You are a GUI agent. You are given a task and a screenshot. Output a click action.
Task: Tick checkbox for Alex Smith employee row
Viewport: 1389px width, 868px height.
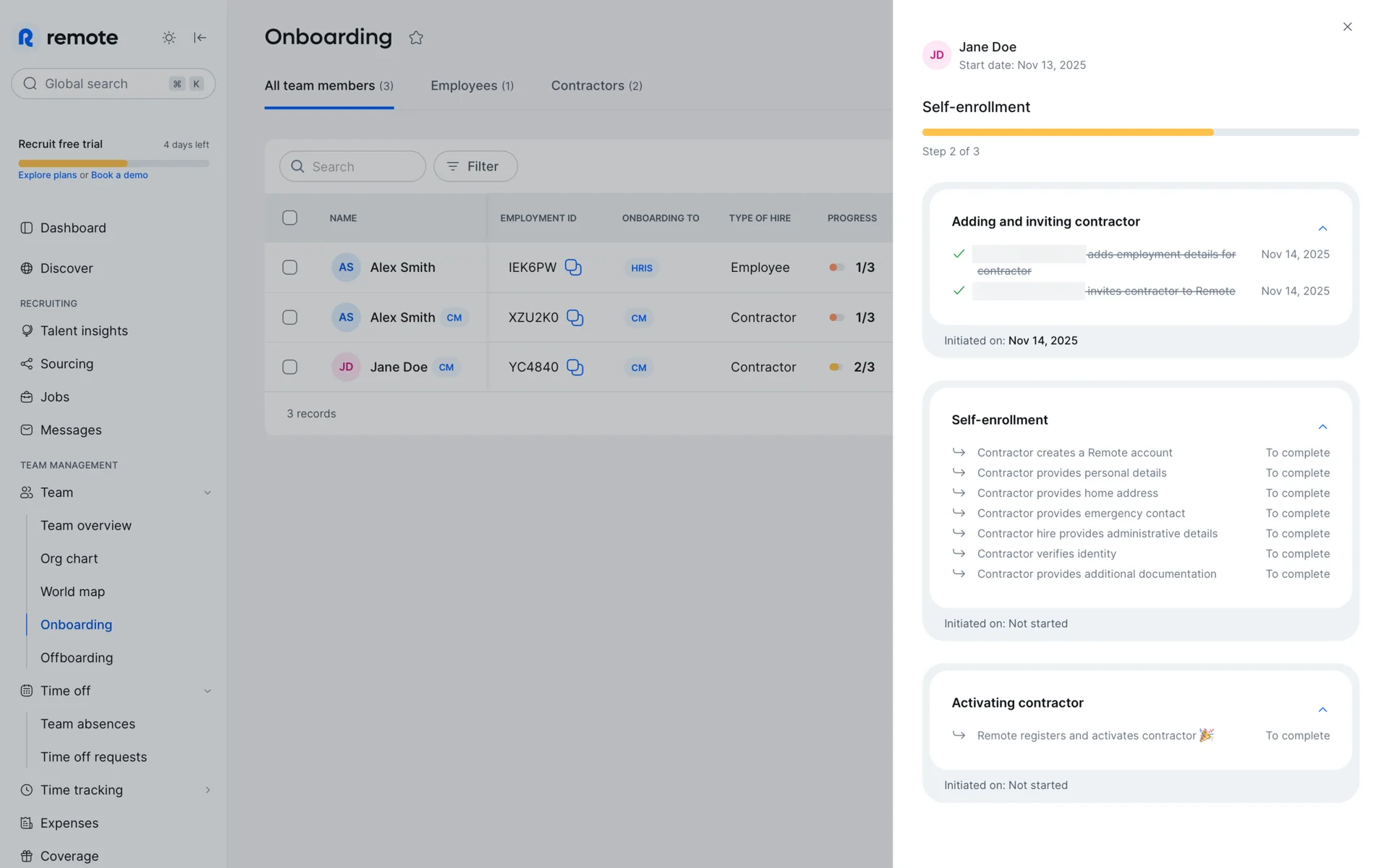[x=289, y=267]
